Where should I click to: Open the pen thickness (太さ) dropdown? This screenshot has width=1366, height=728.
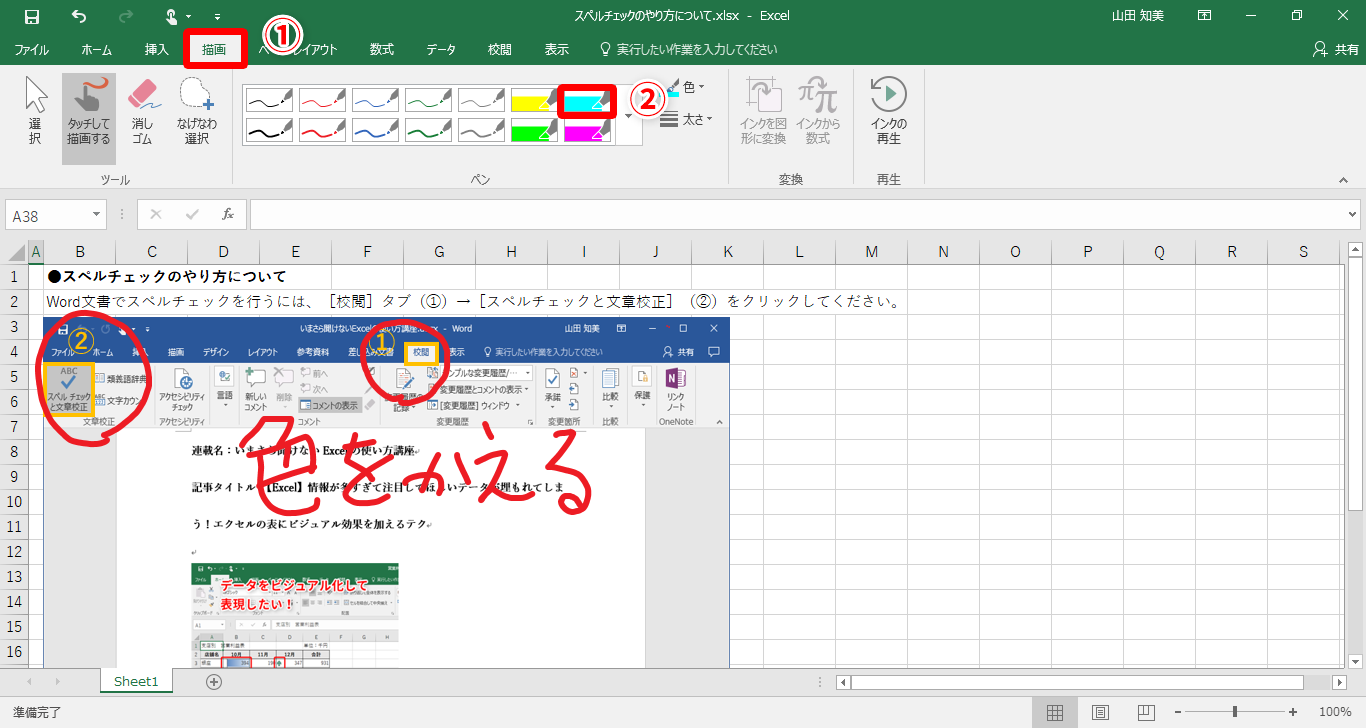click(x=688, y=119)
